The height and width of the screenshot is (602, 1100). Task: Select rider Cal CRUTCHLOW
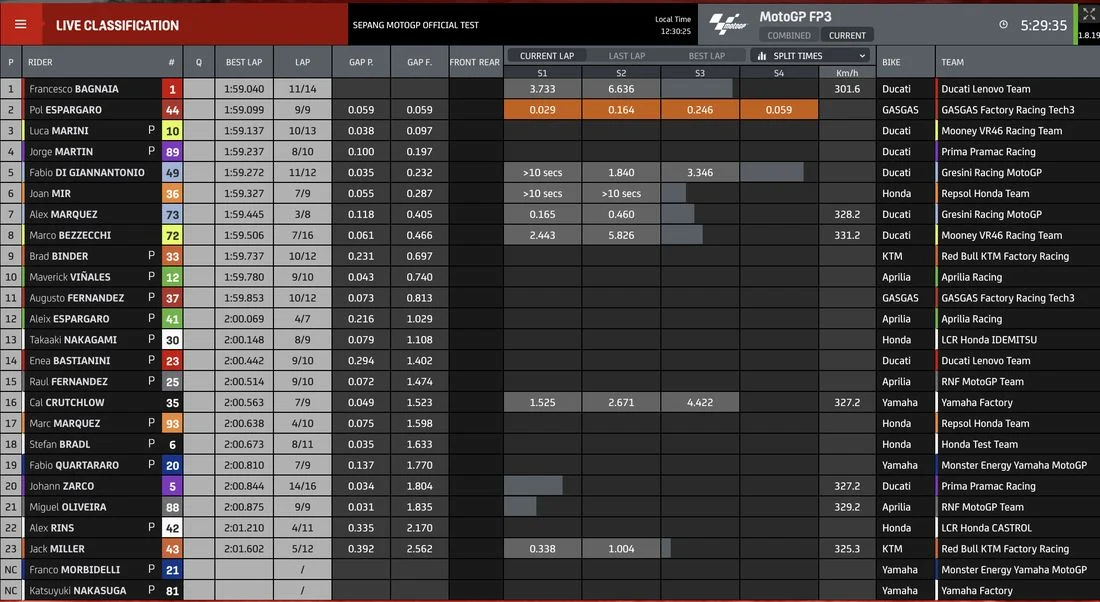(67, 403)
